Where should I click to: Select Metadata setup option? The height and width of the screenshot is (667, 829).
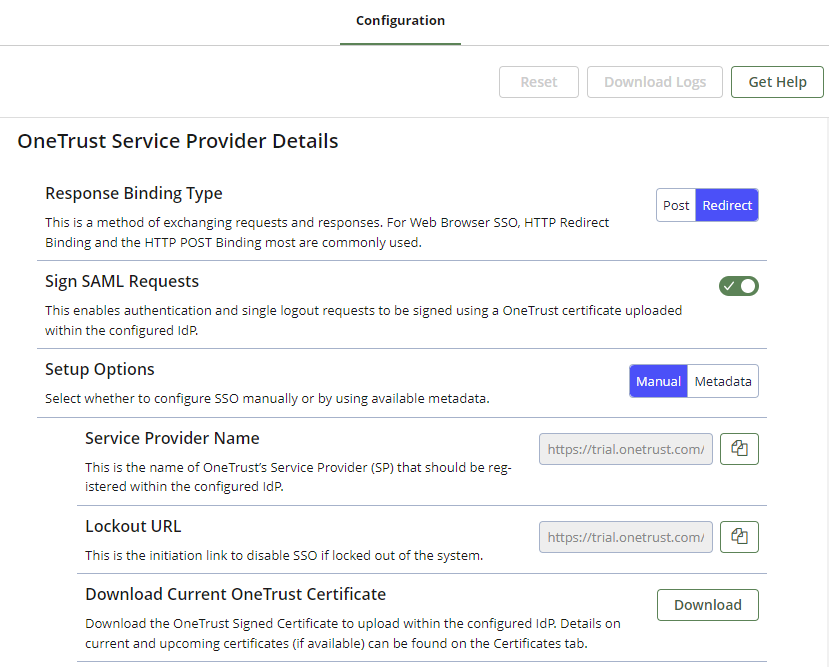coord(722,381)
